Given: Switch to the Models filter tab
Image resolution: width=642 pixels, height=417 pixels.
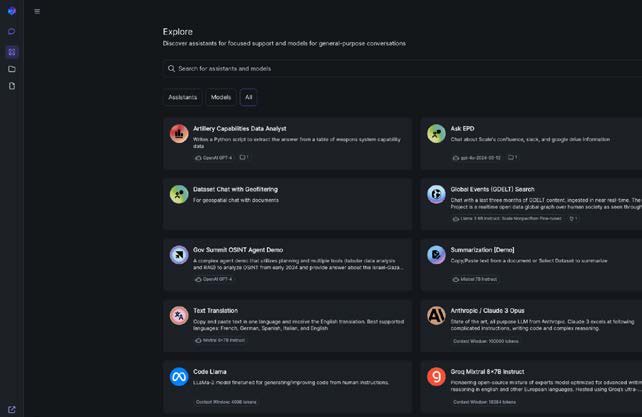Looking at the screenshot, I should pyautogui.click(x=221, y=97).
